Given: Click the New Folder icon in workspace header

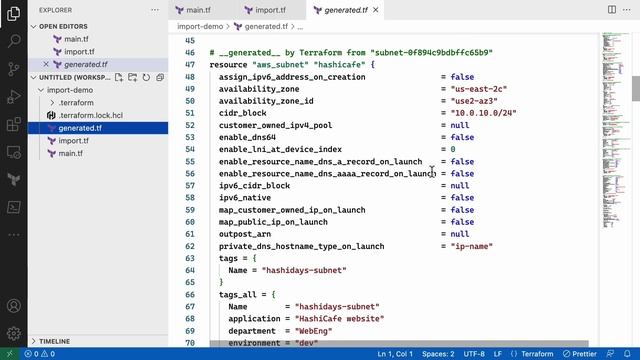Looking at the screenshot, I should pyautogui.click(x=132, y=77).
